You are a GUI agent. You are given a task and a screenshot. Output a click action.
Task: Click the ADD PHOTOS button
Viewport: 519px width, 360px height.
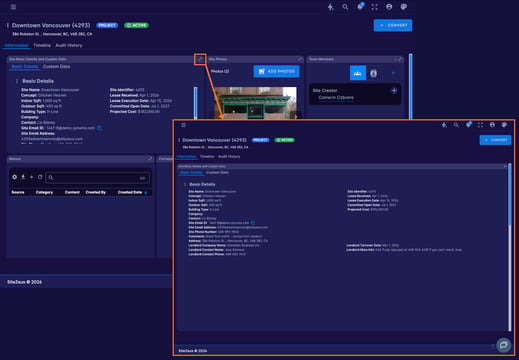tap(277, 71)
